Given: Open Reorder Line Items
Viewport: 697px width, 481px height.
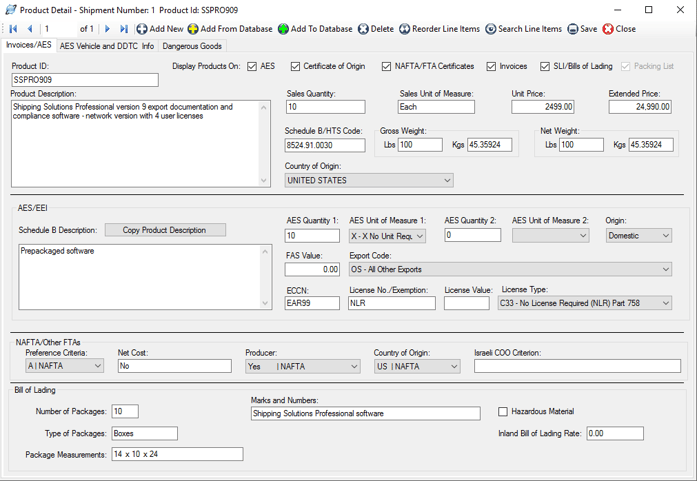Looking at the screenshot, I should [440, 29].
